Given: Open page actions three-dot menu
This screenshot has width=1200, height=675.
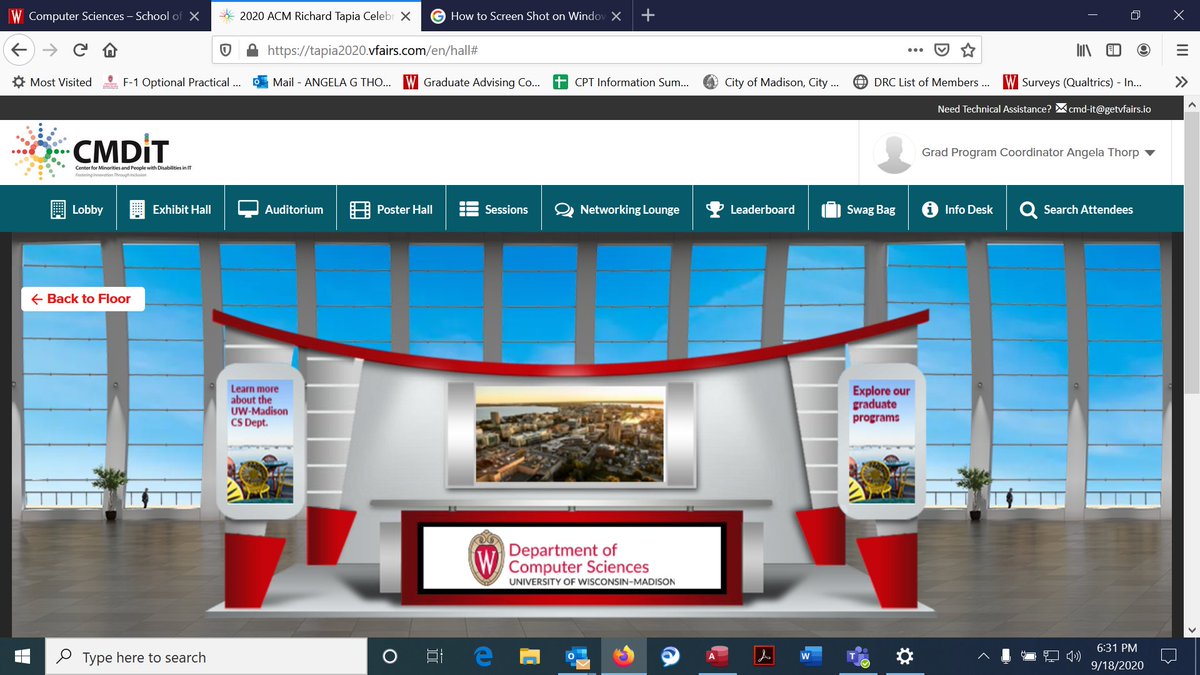Looking at the screenshot, I should click(915, 50).
